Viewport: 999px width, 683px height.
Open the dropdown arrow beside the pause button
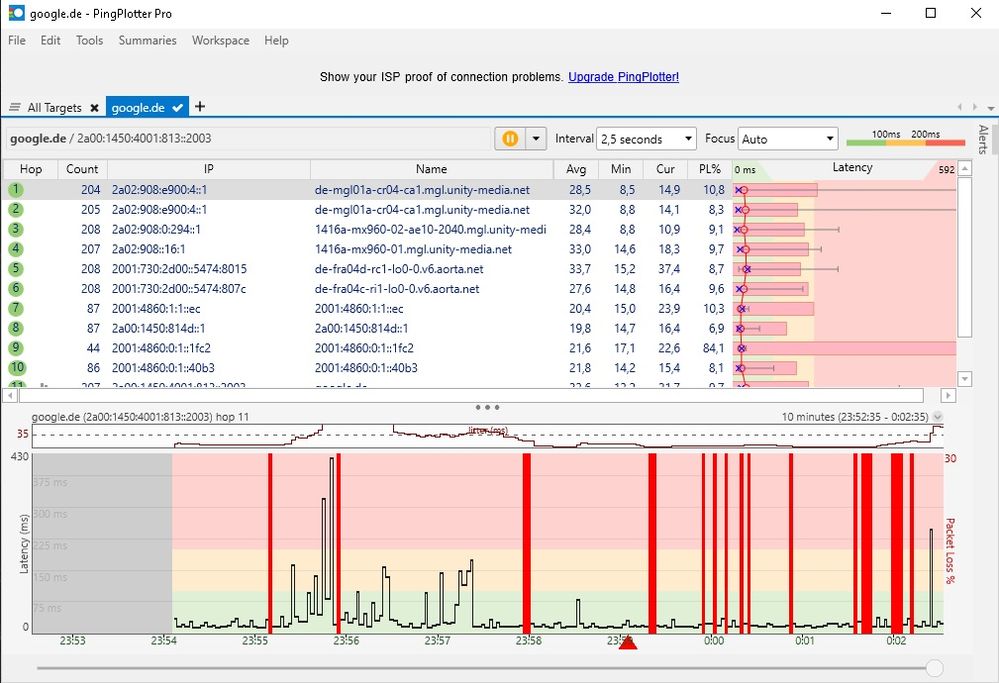(x=537, y=139)
